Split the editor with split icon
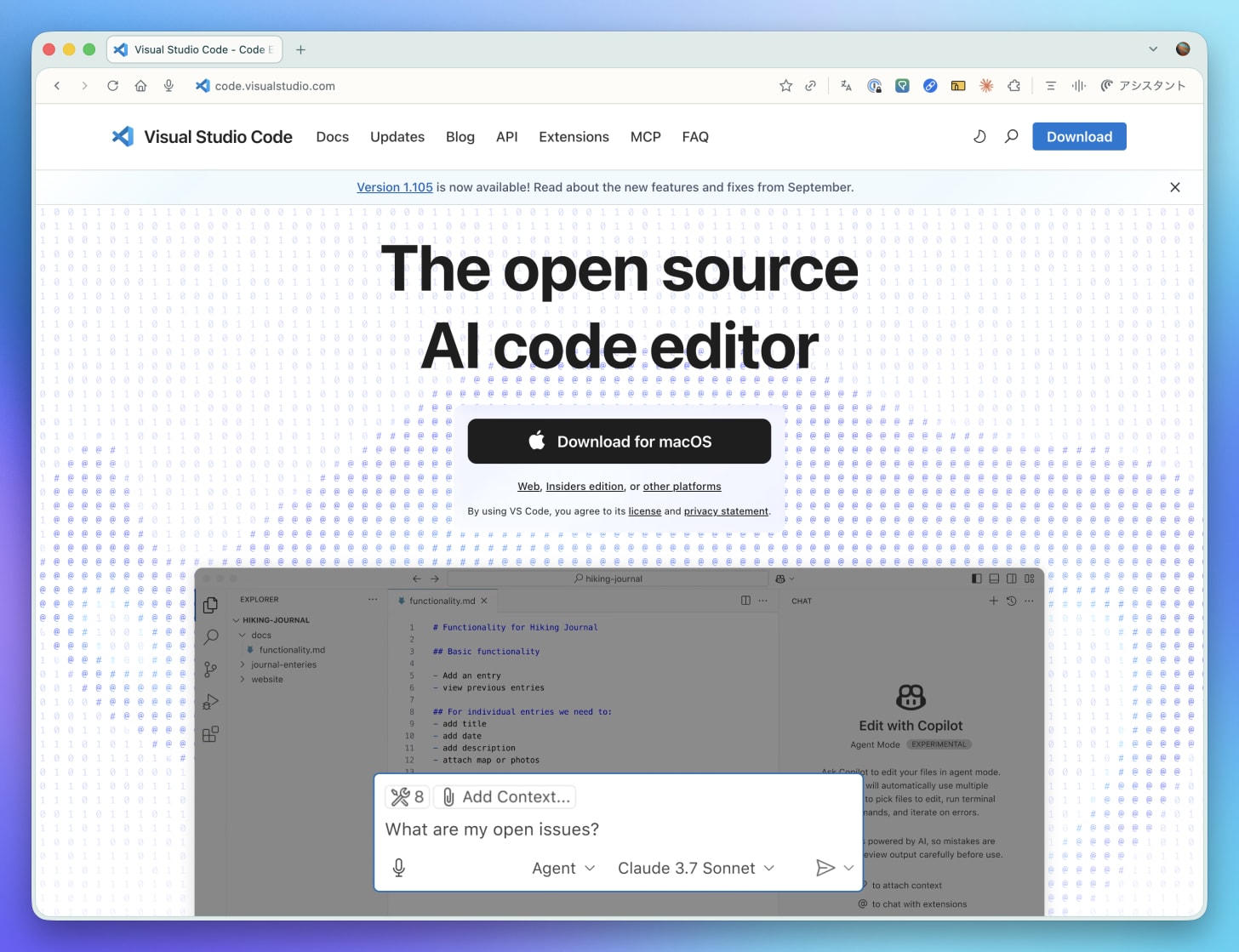Image resolution: width=1239 pixels, height=952 pixels. click(745, 601)
